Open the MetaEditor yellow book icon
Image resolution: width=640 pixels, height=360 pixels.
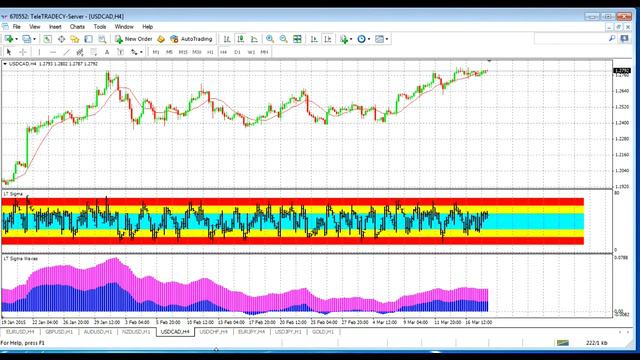tap(161, 39)
